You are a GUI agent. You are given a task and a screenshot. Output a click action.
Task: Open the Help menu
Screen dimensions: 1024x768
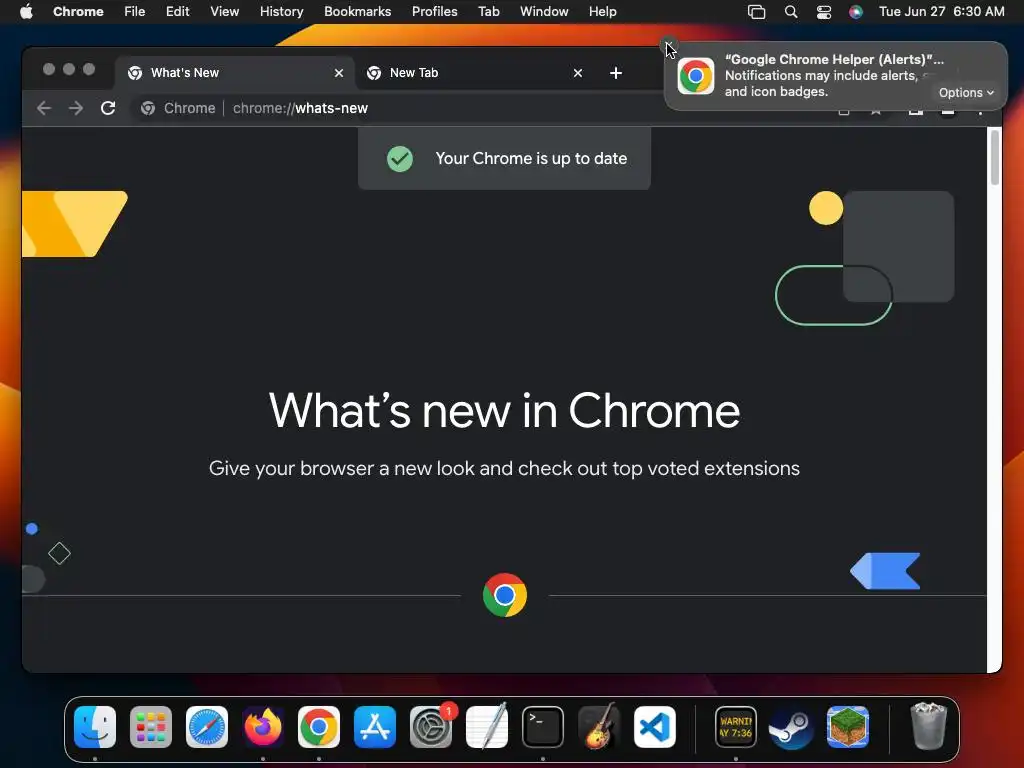[603, 12]
